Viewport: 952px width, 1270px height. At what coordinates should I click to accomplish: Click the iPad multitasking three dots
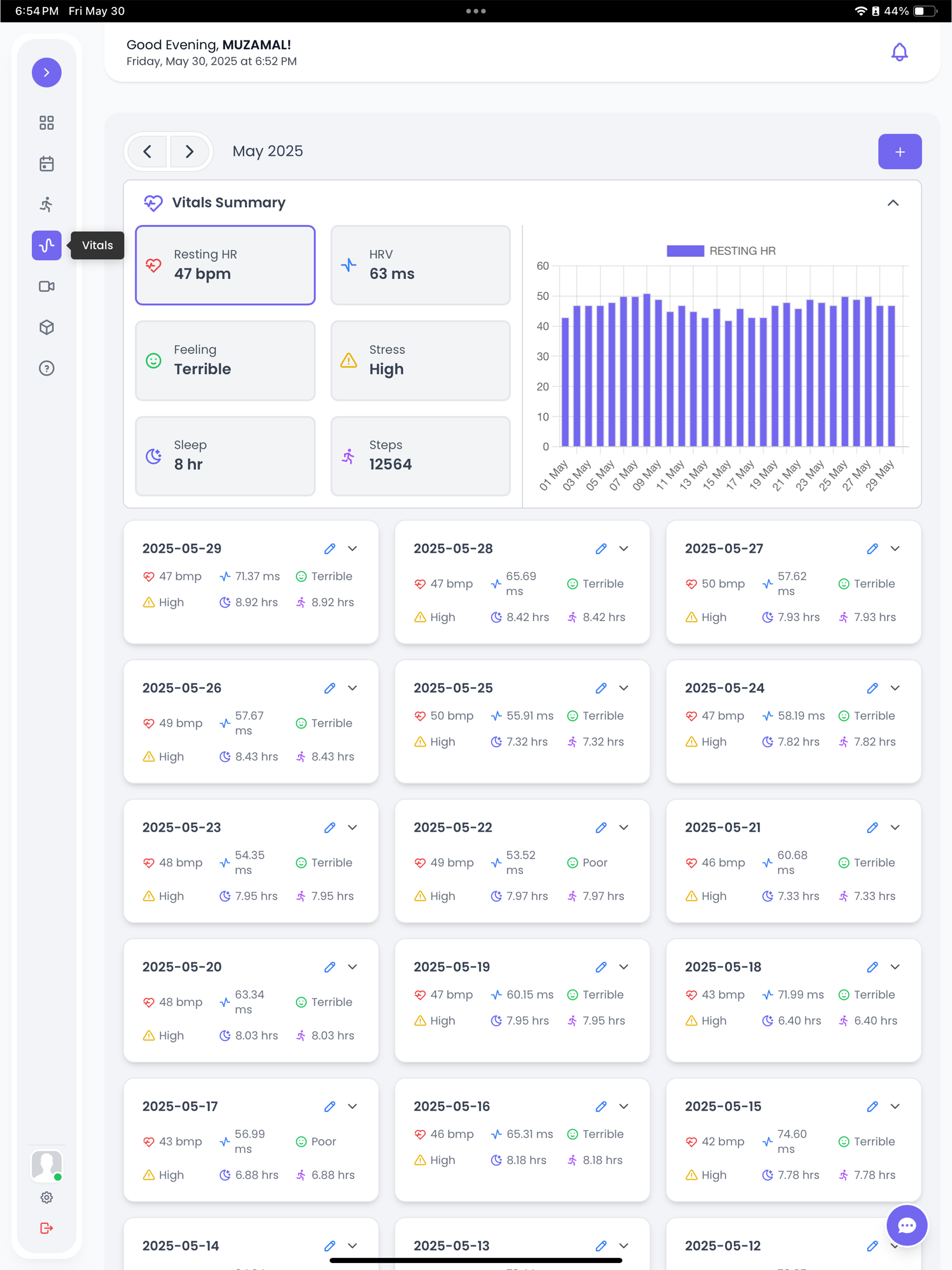pyautogui.click(x=476, y=11)
